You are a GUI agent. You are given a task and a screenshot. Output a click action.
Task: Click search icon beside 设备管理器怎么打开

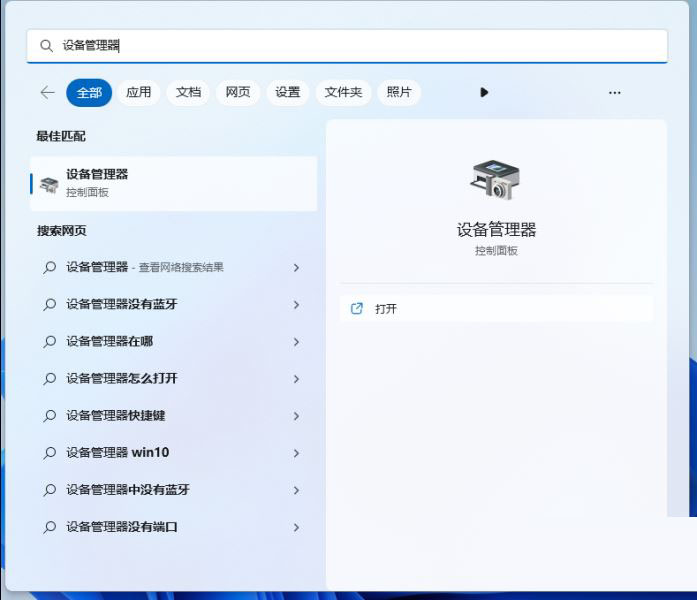click(49, 379)
